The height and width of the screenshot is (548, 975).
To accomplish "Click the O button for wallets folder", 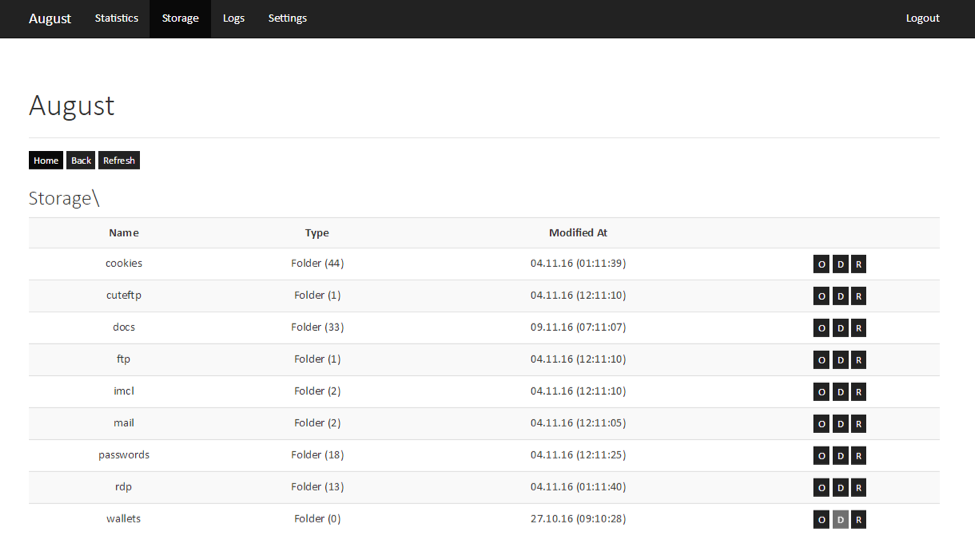I will 821,519.
